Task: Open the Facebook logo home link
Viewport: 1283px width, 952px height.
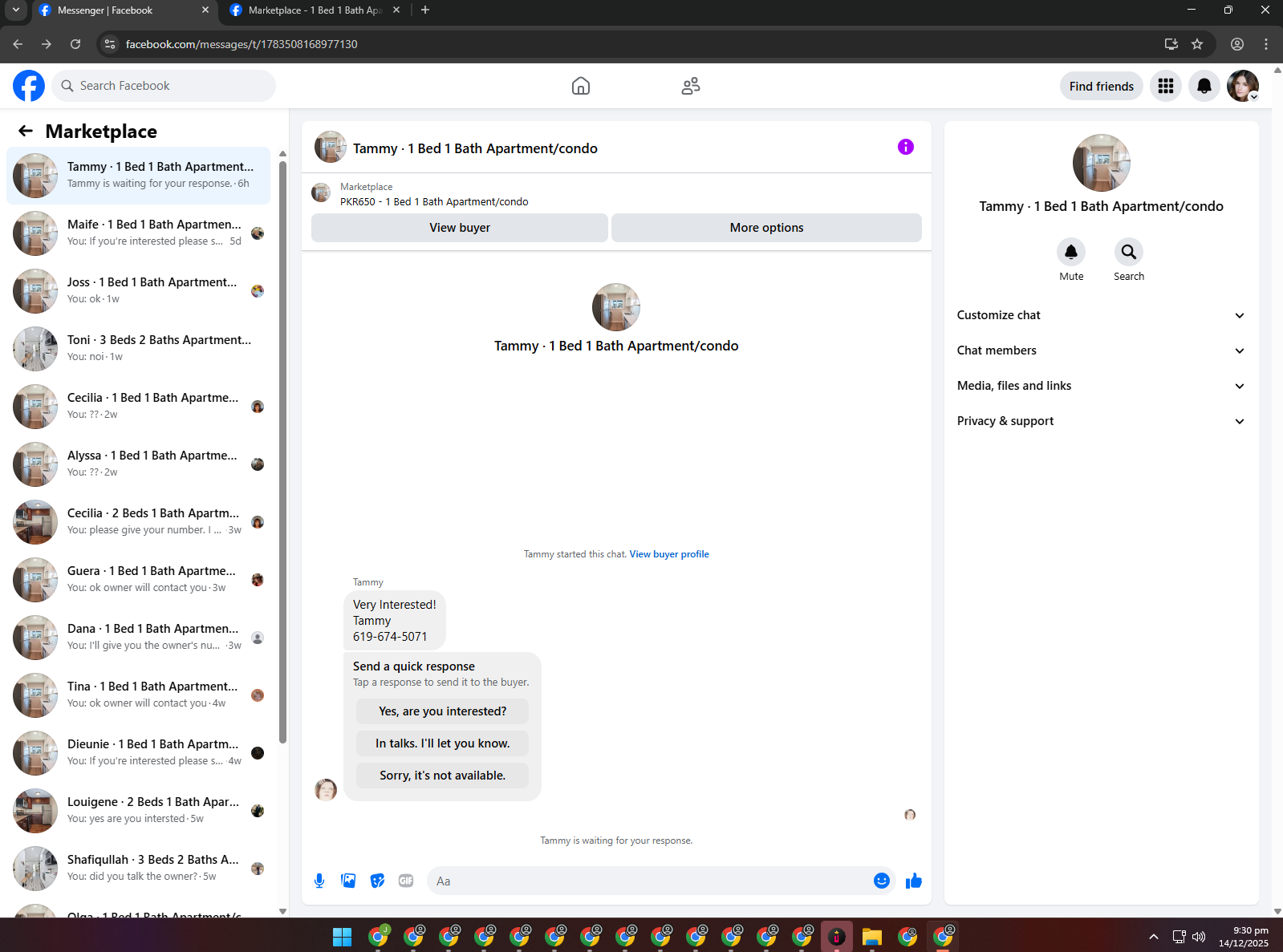Action: (x=29, y=86)
